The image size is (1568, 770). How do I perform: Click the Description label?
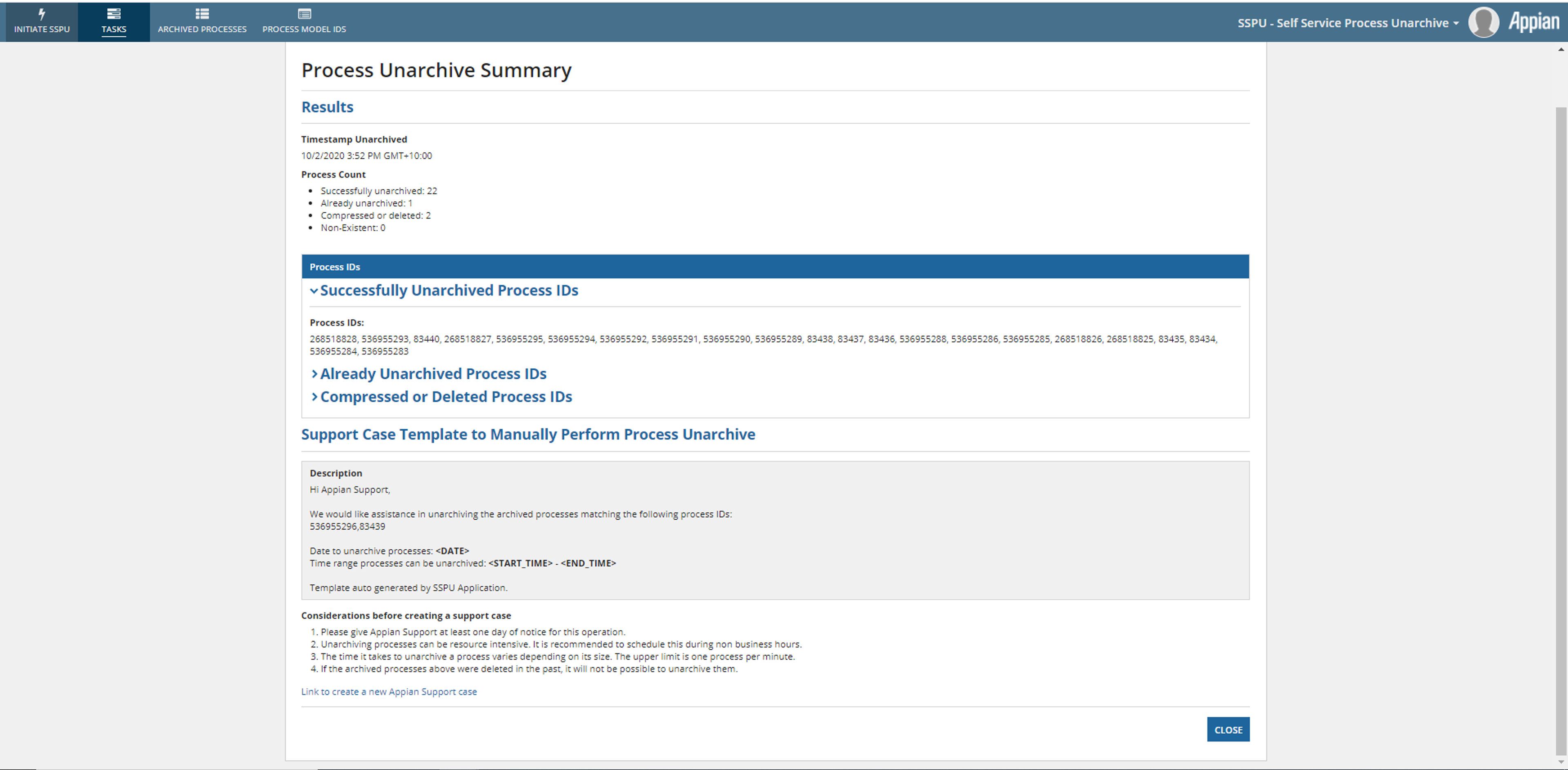(x=336, y=473)
